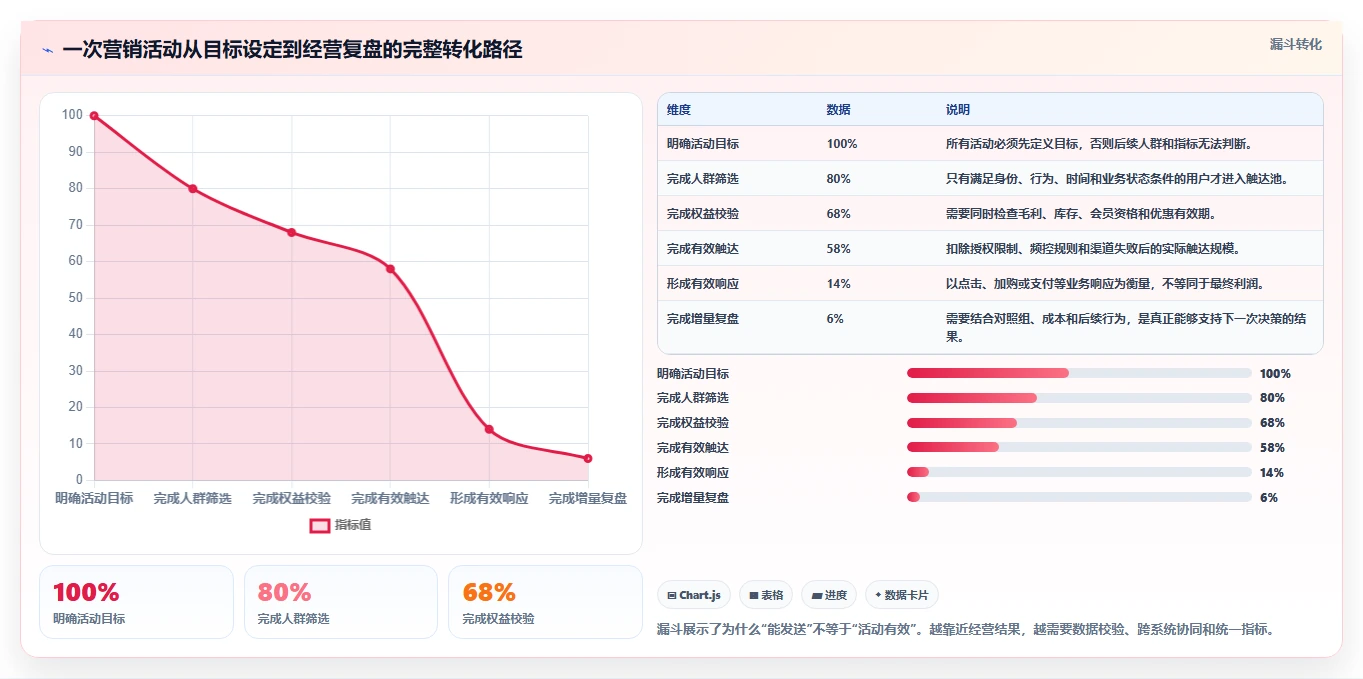This screenshot has height=679, width=1363.
Task: Click the chart data point at 6
Action: coord(588,458)
